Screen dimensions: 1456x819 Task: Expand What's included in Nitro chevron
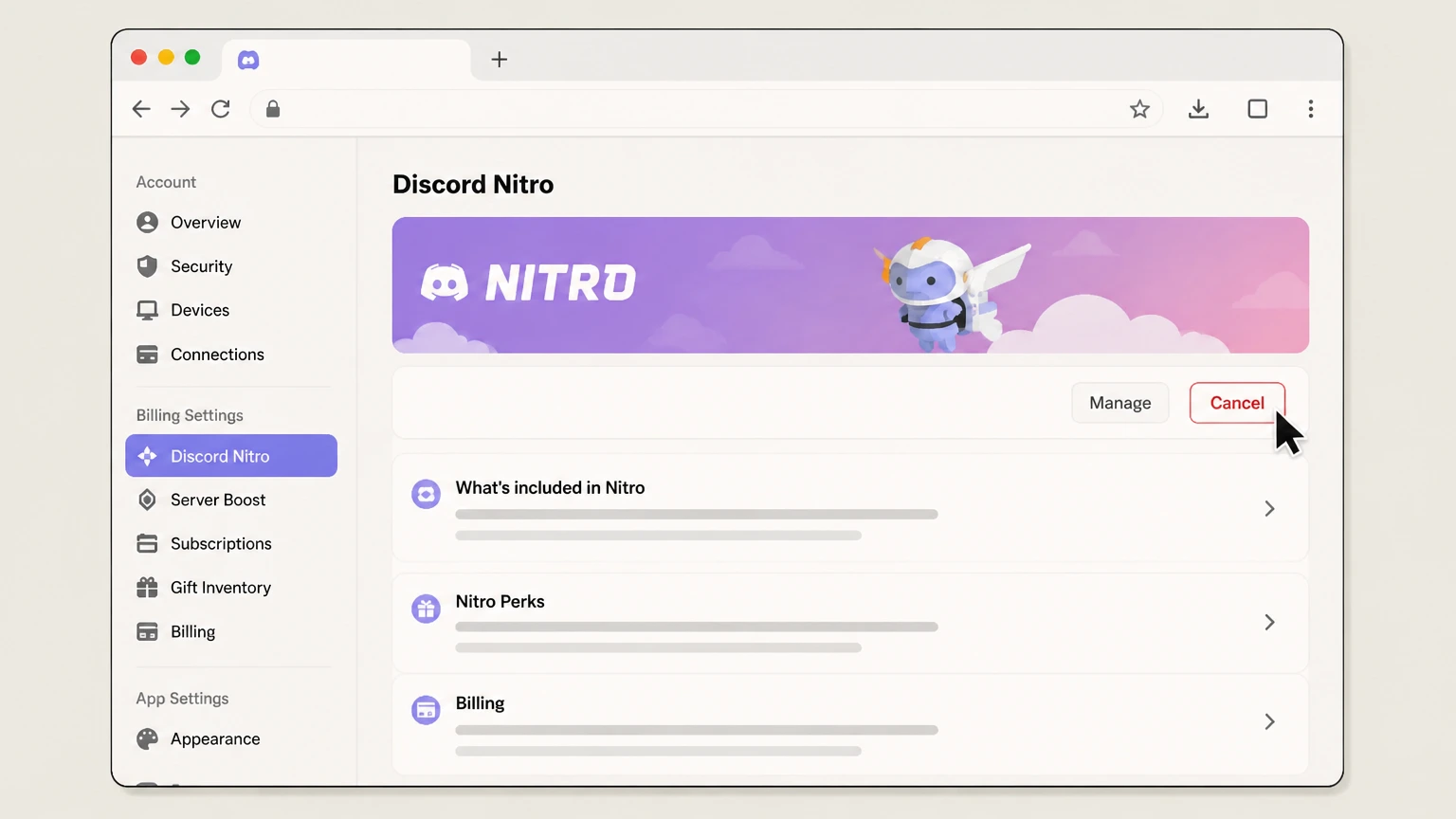pos(1269,509)
